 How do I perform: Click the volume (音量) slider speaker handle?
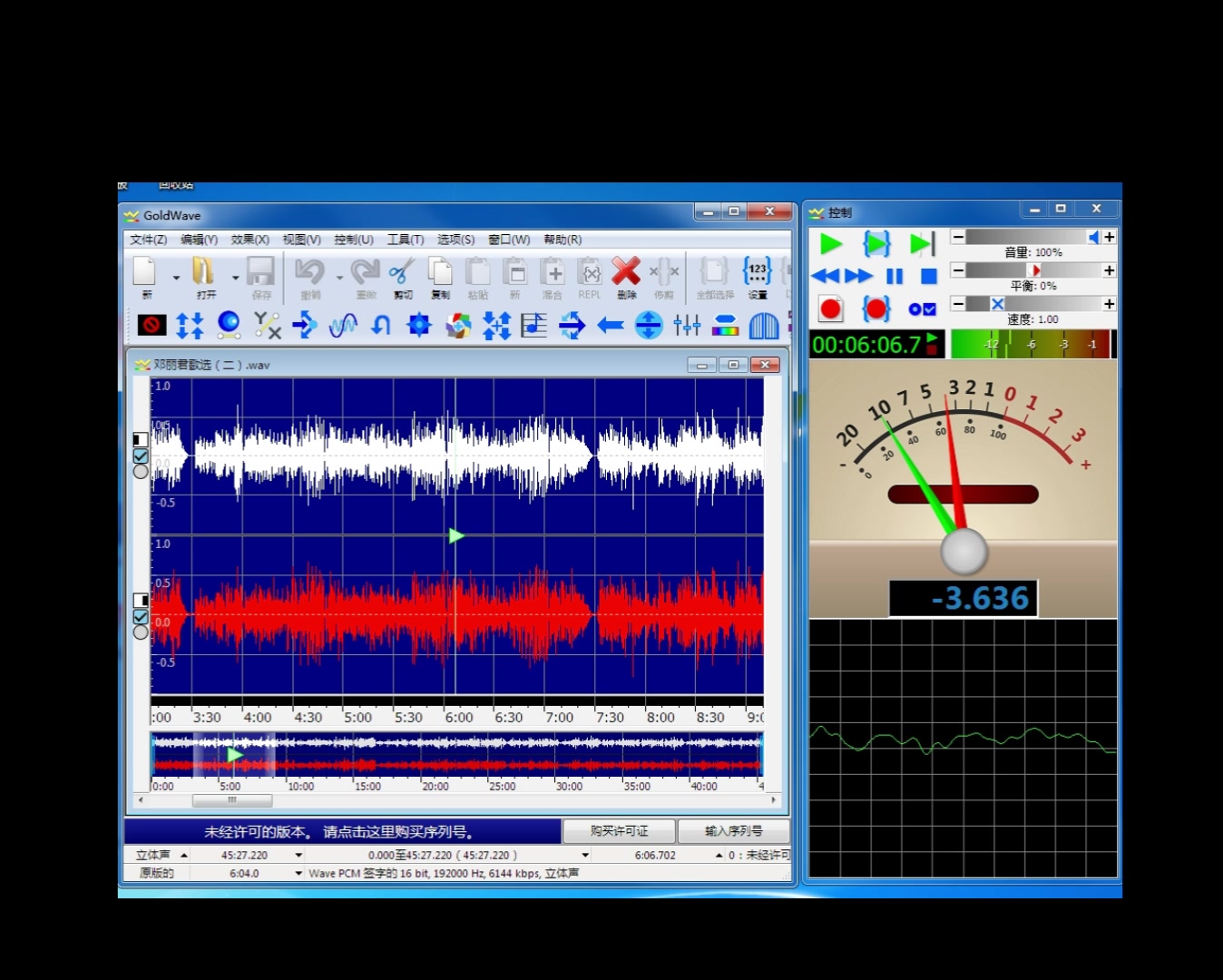coord(1094,237)
